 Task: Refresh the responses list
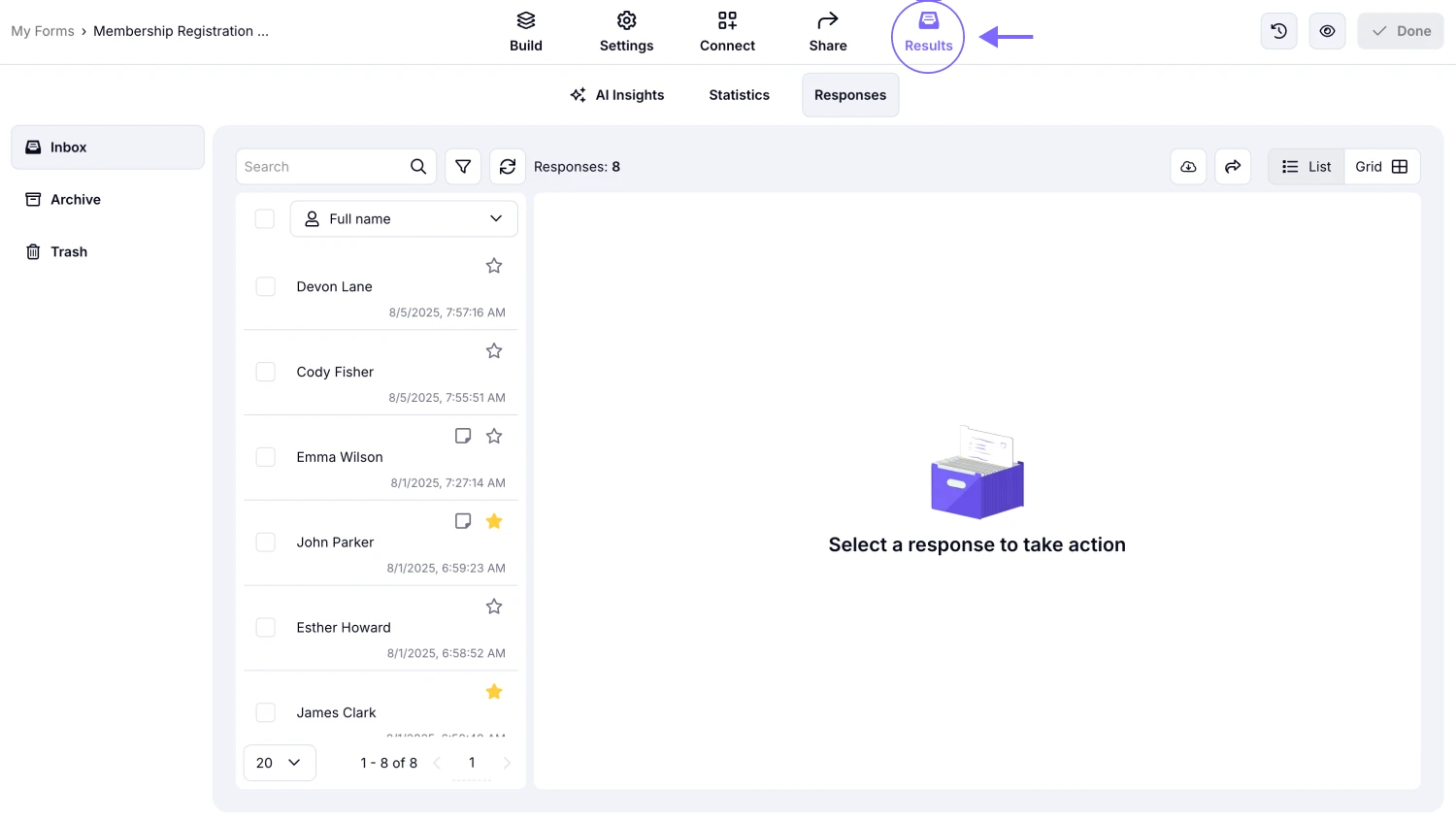tap(508, 166)
